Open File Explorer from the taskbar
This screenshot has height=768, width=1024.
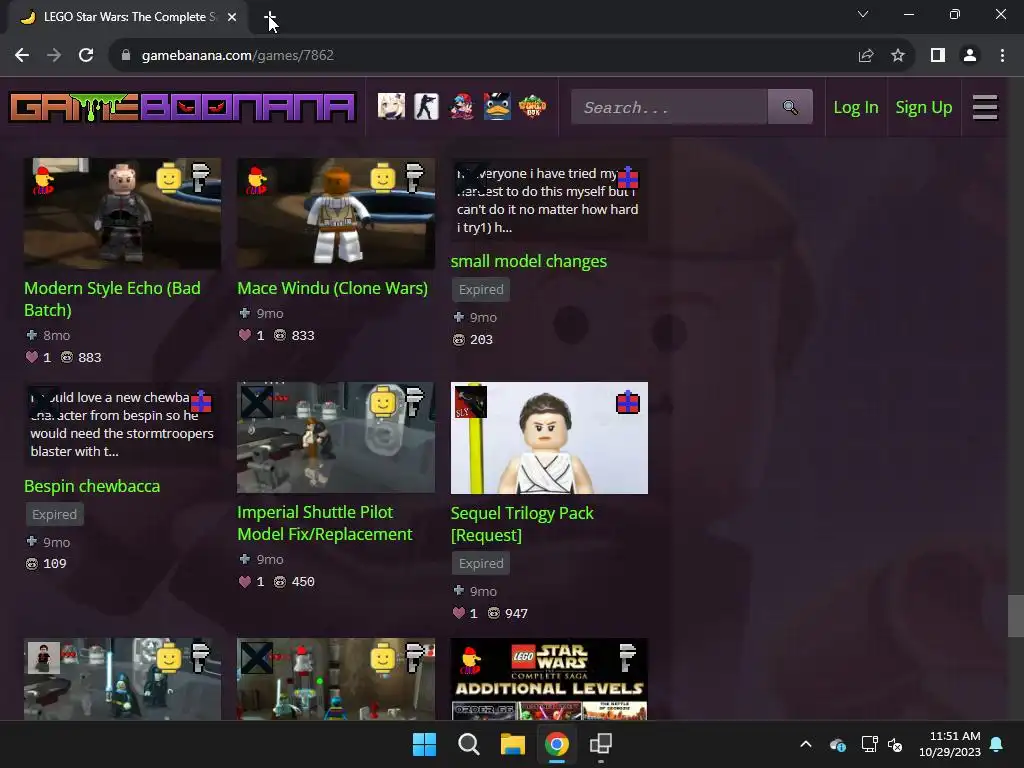pos(513,744)
